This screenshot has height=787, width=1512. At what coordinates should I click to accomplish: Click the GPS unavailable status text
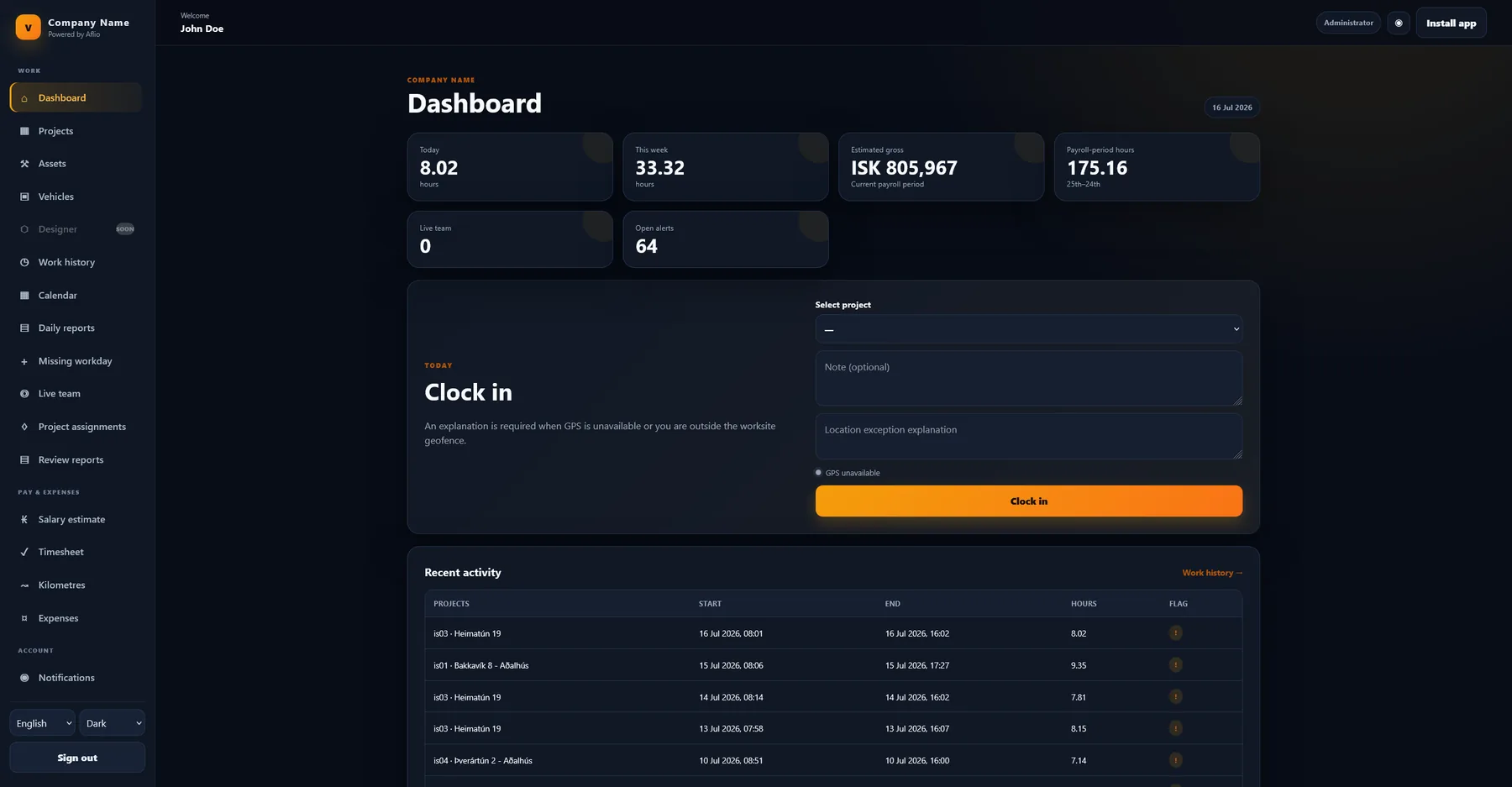pyautogui.click(x=853, y=473)
